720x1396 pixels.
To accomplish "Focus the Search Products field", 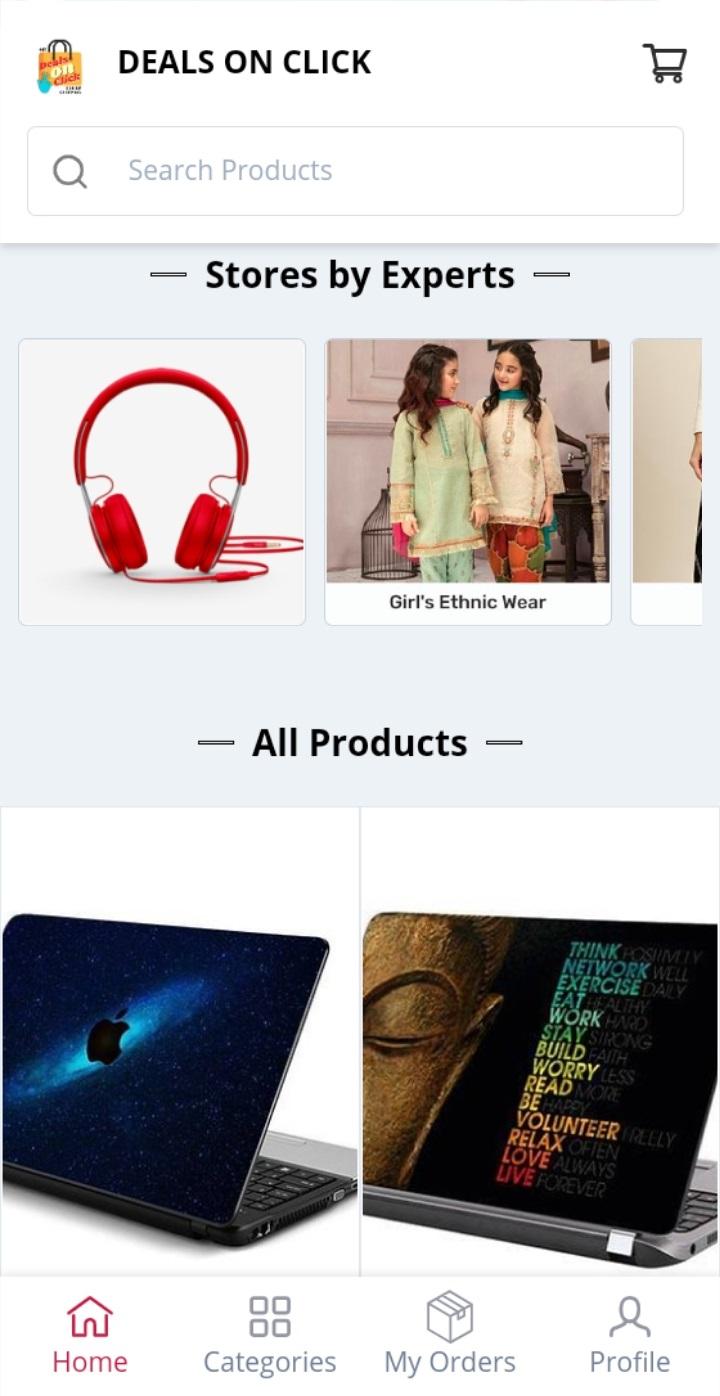I will pos(355,171).
